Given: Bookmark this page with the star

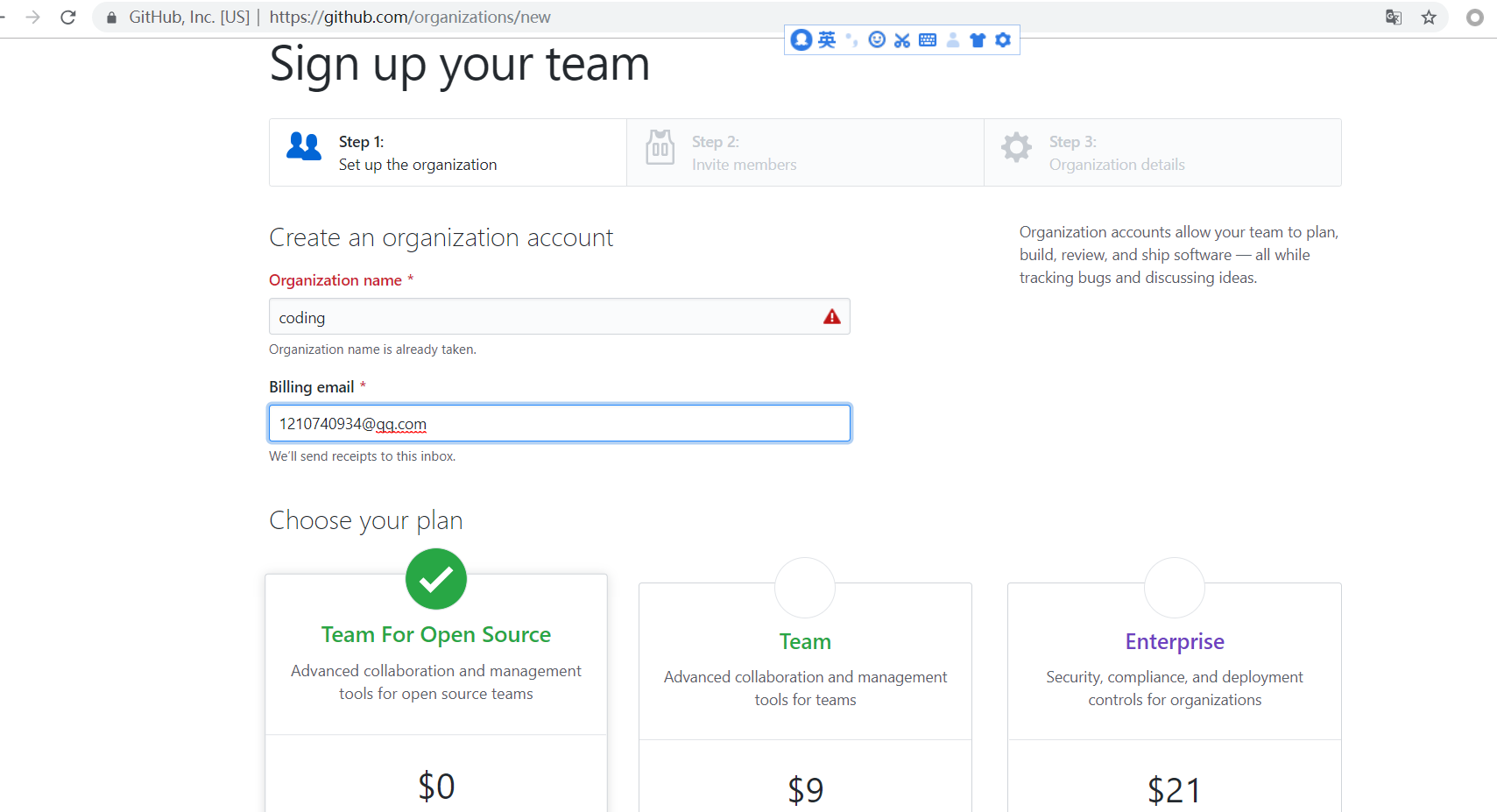Looking at the screenshot, I should [1429, 18].
